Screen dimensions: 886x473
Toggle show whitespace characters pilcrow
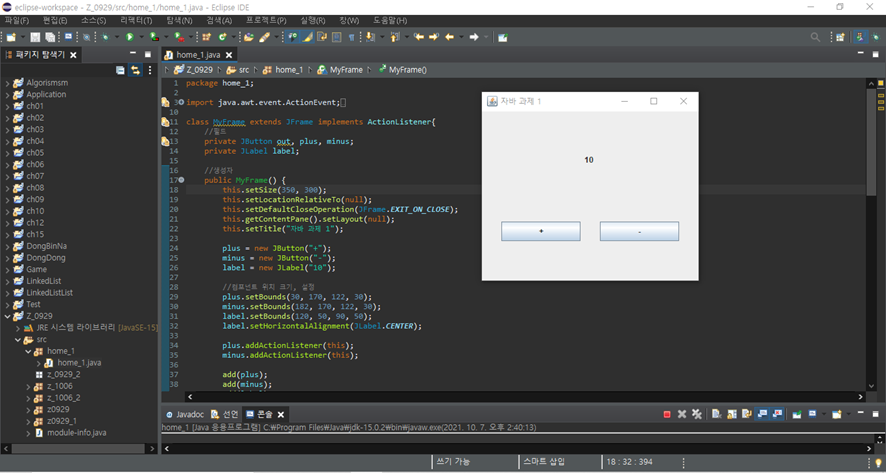point(351,37)
